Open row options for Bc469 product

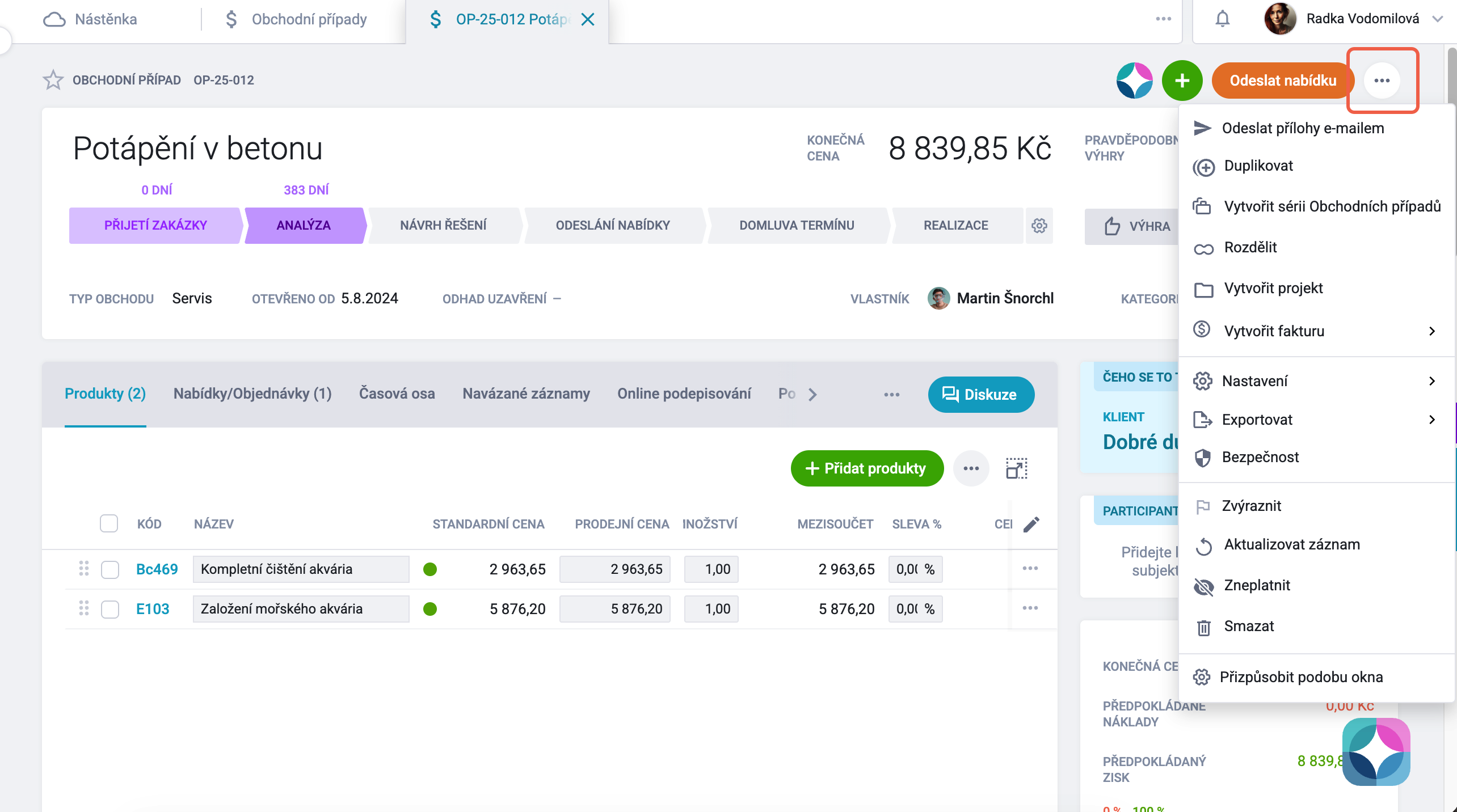(x=1030, y=569)
